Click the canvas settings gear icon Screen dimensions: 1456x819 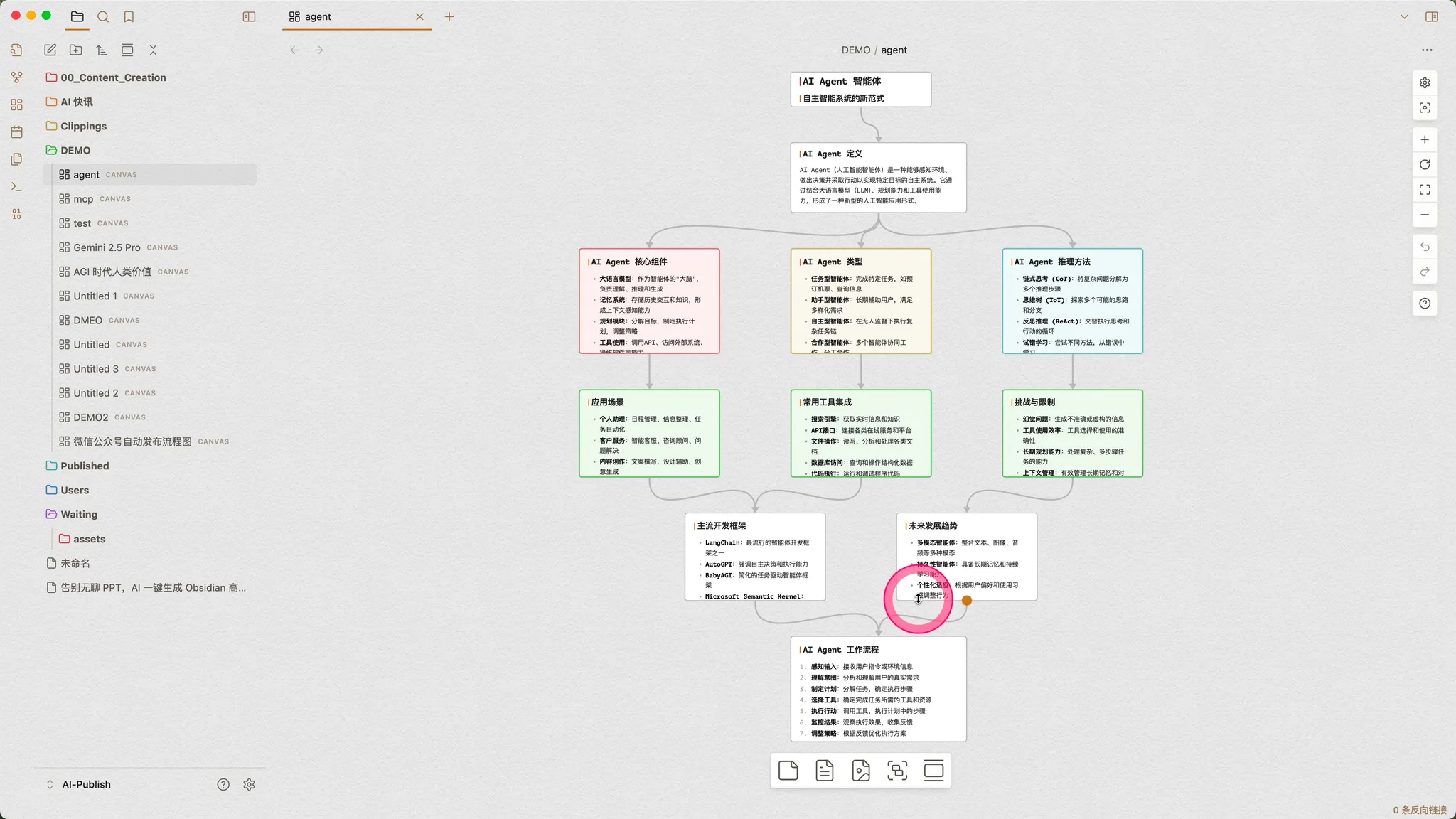(x=1425, y=82)
